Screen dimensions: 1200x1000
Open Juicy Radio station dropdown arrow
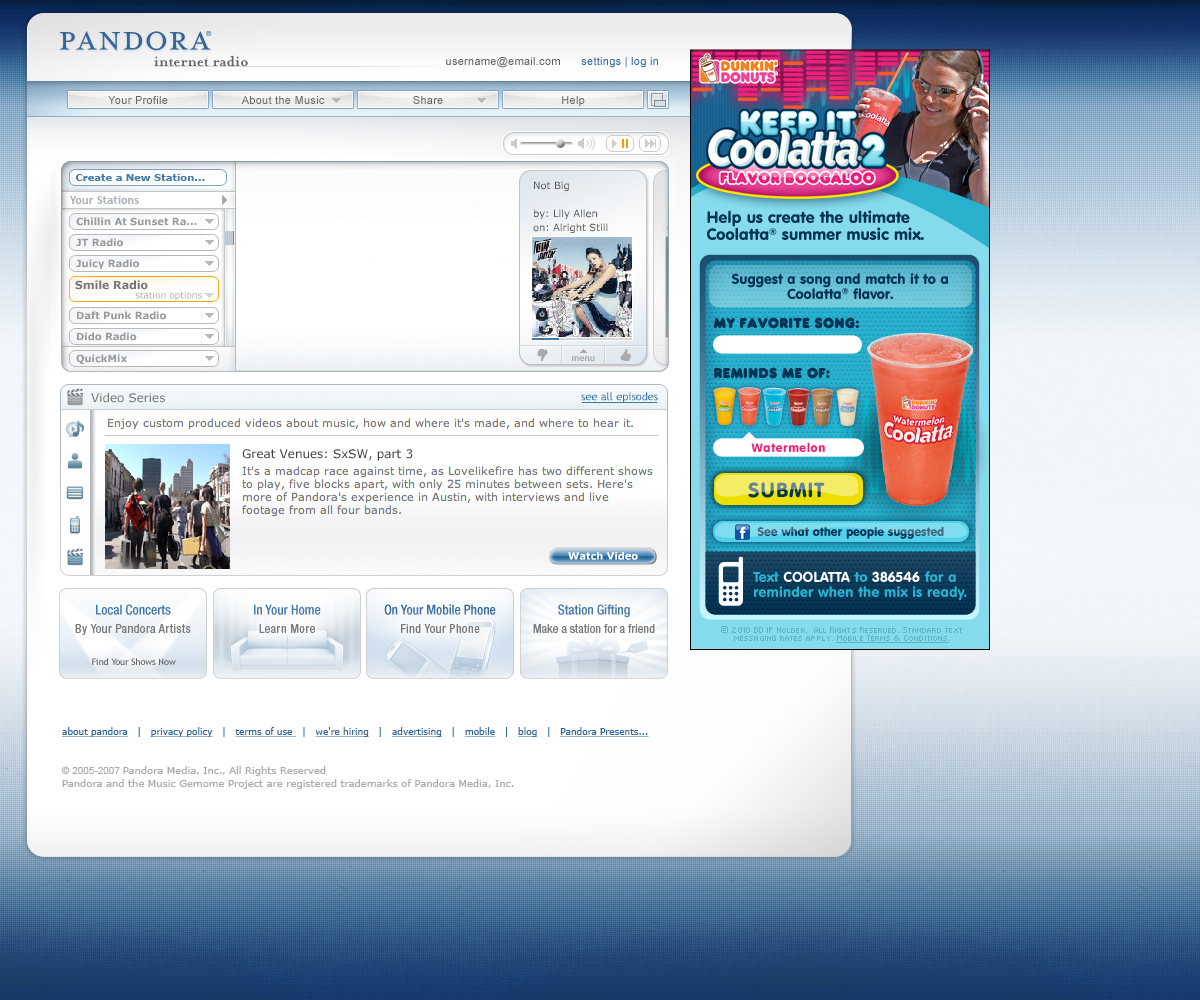[x=209, y=263]
